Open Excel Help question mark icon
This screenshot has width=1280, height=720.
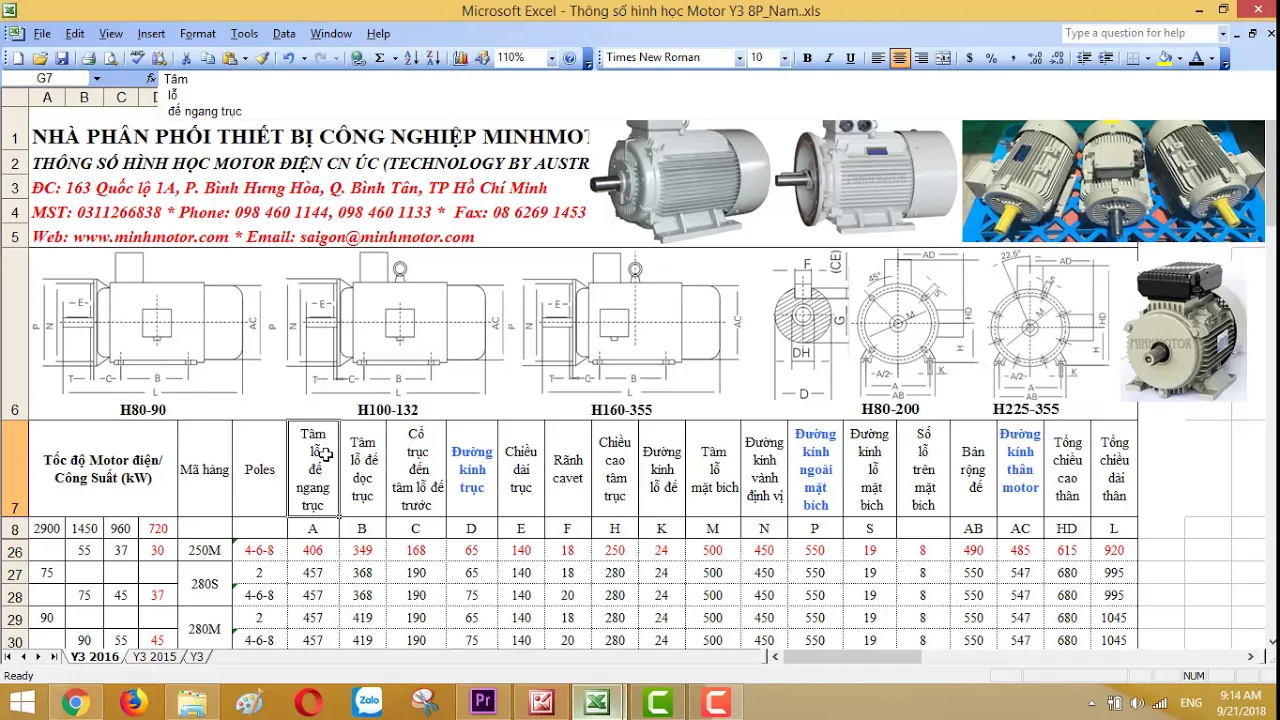(569, 58)
